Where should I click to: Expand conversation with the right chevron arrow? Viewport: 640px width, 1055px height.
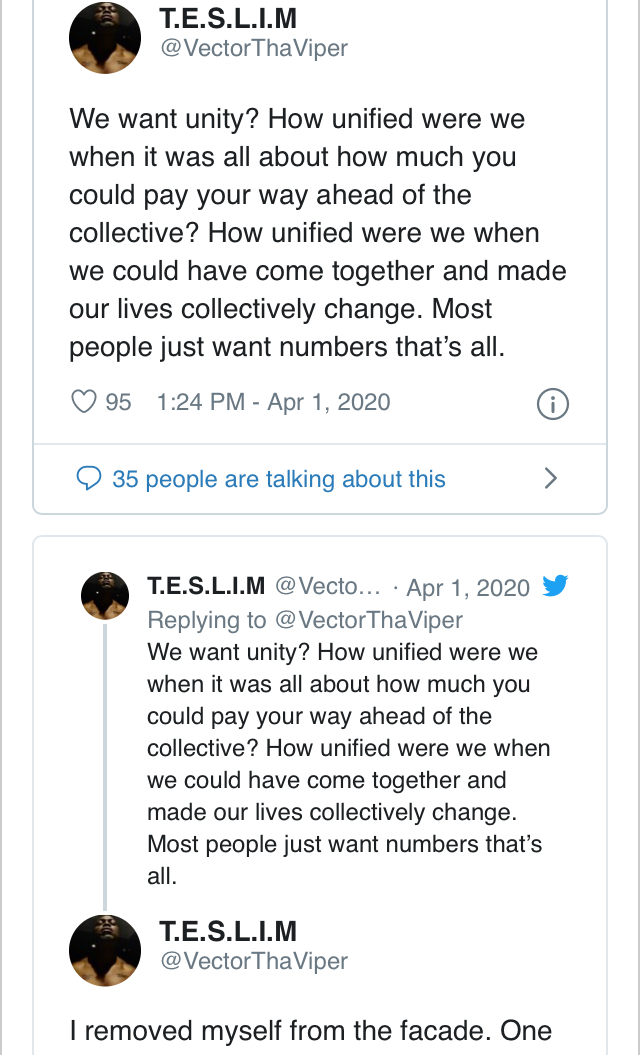(x=550, y=479)
